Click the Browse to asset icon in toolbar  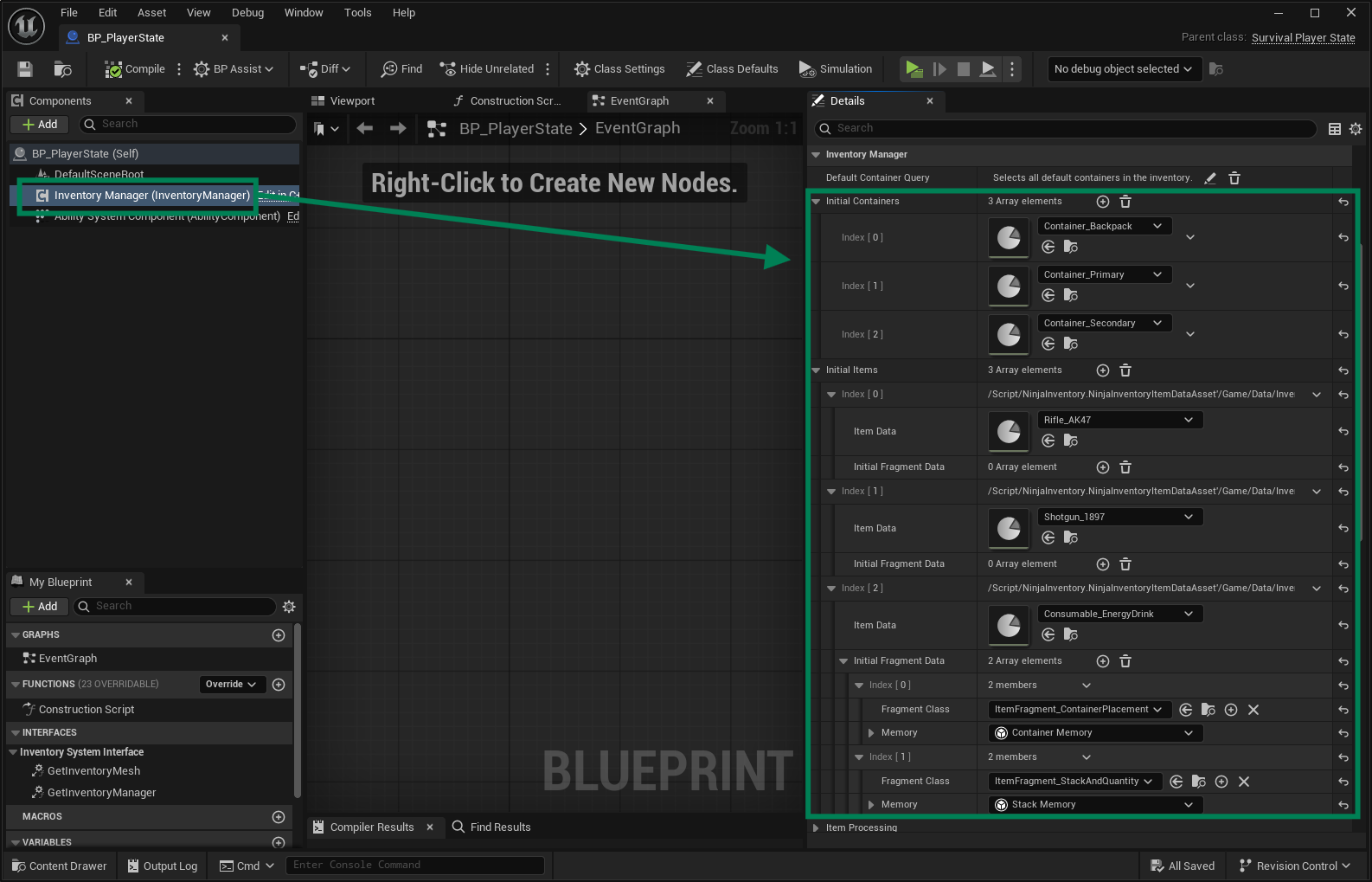coord(62,69)
